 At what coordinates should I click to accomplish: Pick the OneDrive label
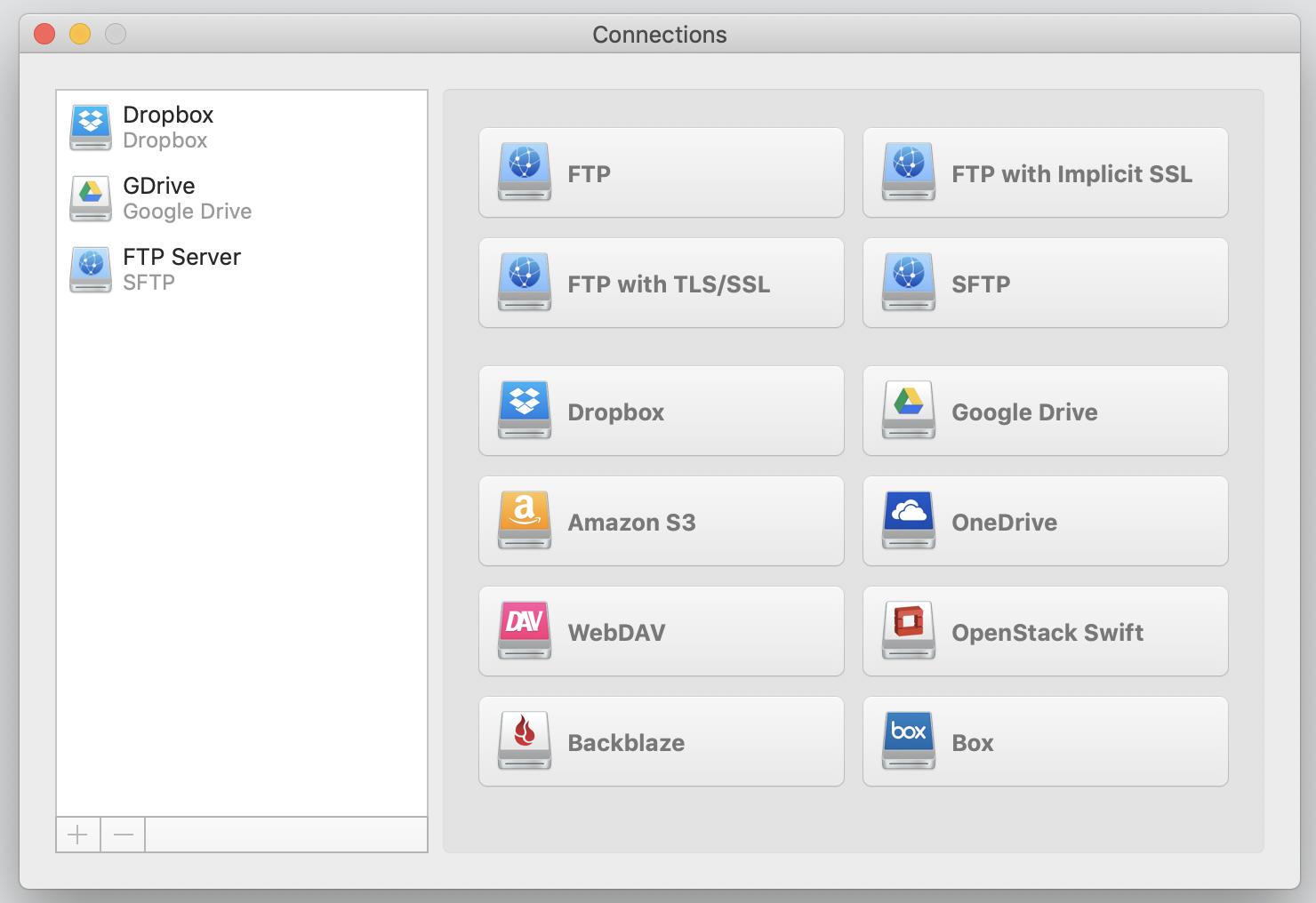pos(1005,522)
